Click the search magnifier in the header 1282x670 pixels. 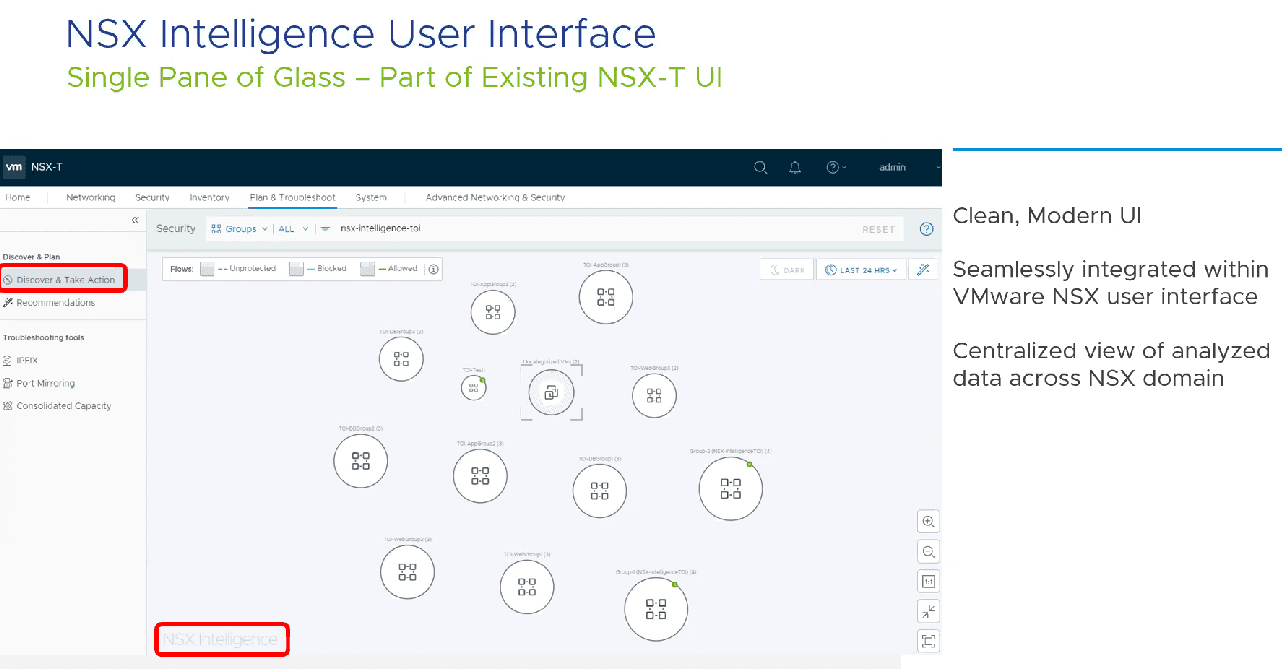click(761, 167)
